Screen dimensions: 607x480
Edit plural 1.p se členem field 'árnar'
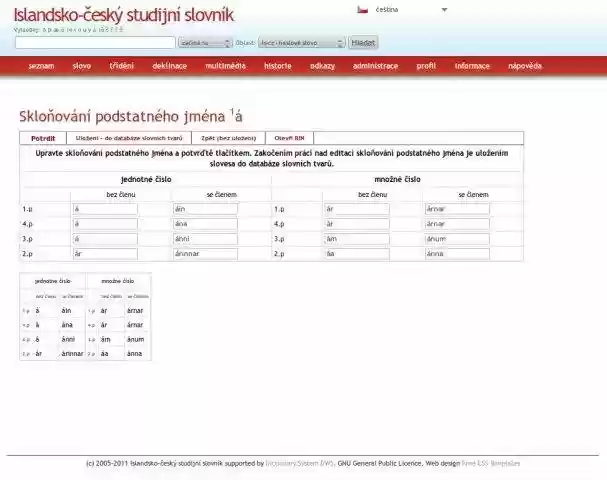[x=457, y=209]
